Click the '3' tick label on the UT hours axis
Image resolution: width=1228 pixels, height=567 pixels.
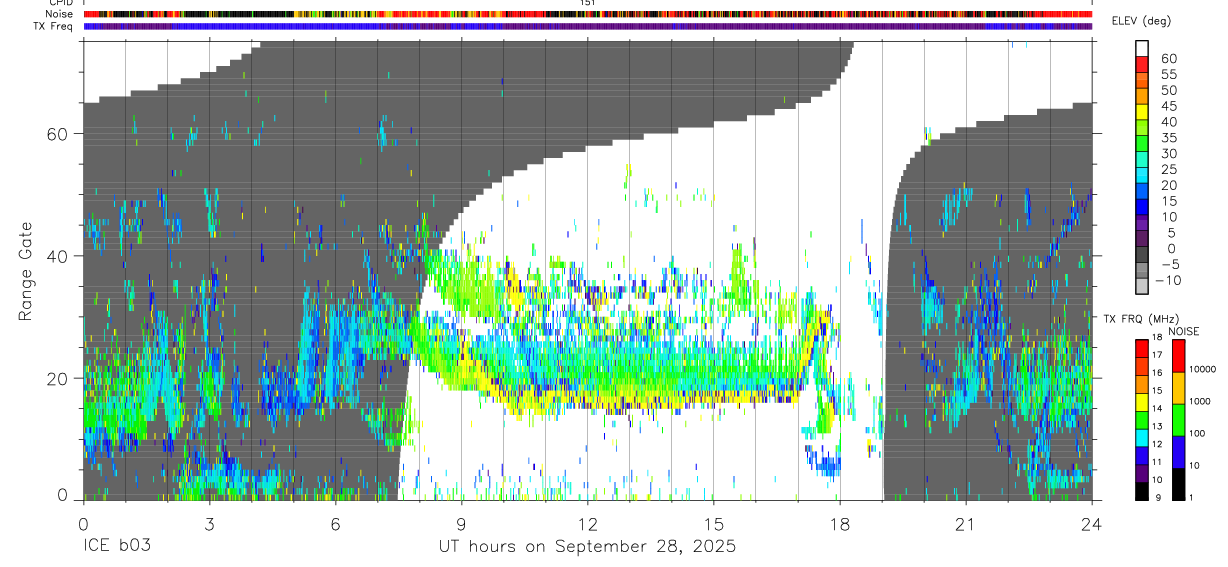[209, 524]
